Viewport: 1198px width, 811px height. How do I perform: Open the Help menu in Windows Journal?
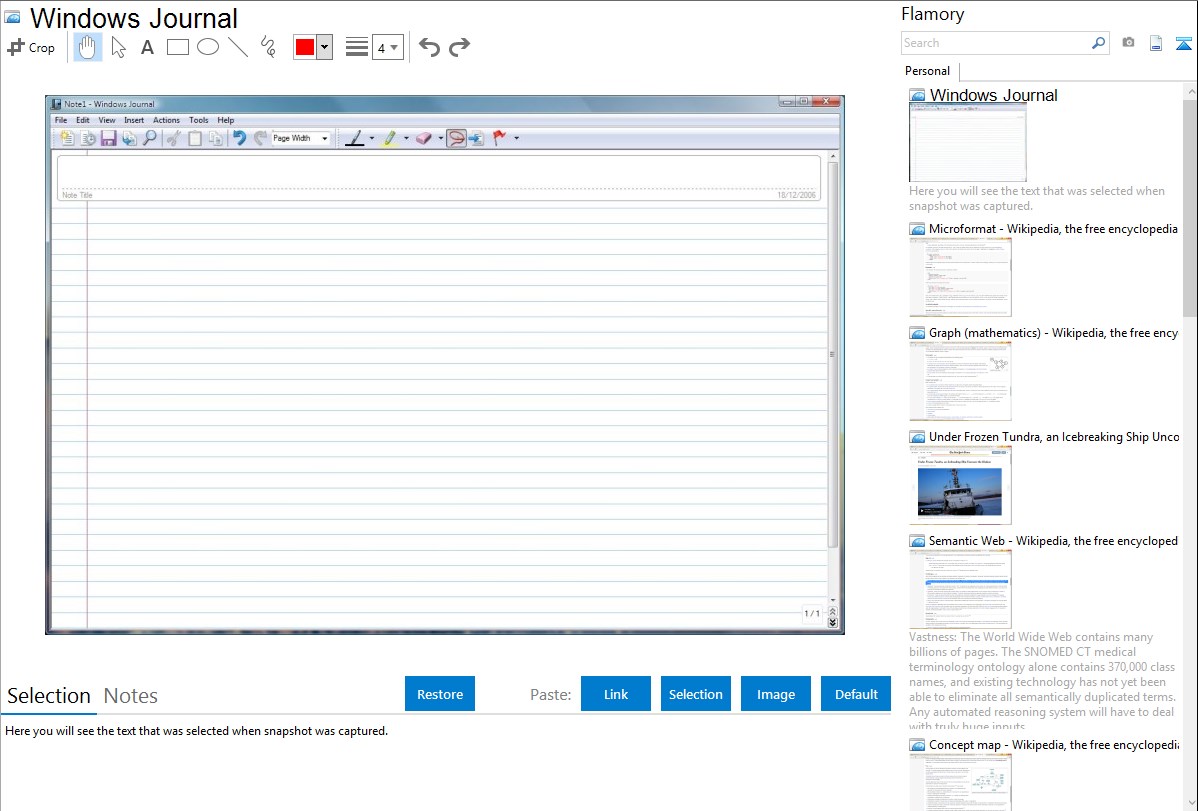[x=225, y=120]
